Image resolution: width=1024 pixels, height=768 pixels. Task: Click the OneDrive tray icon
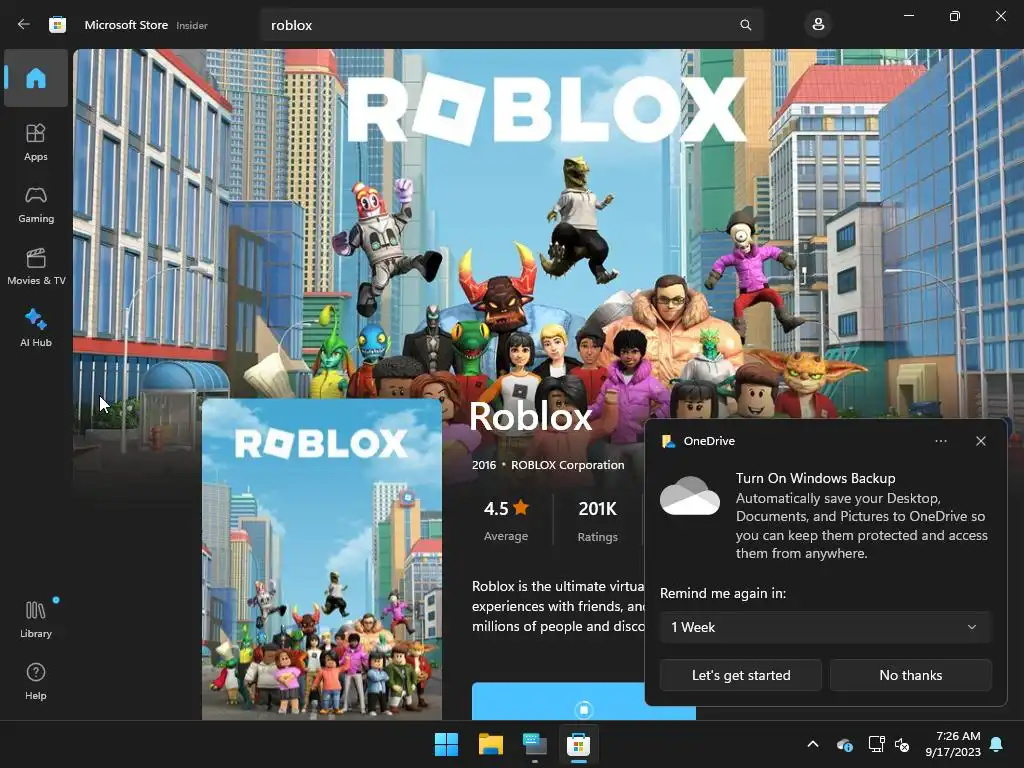point(844,744)
